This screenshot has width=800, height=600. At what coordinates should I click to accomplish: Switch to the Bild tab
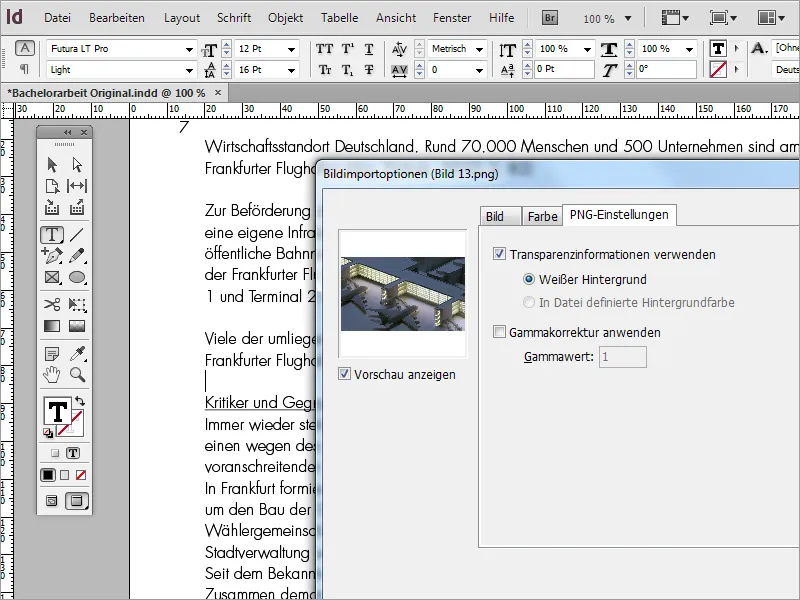point(500,216)
